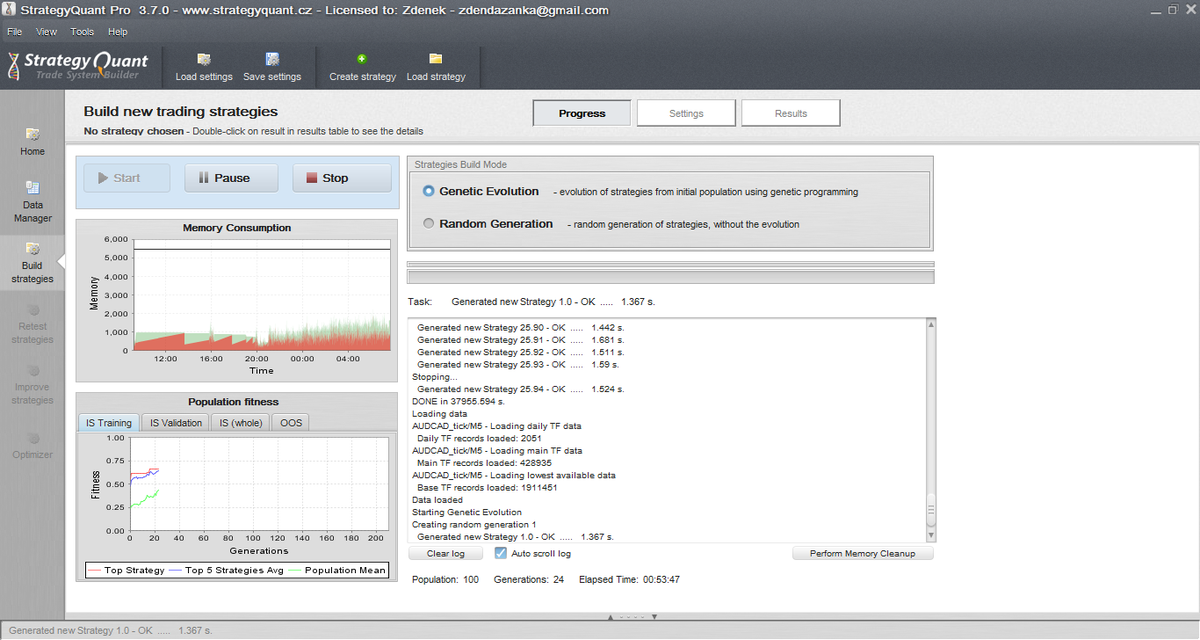This screenshot has height=640, width=1200.
Task: Select the IS Training fitness tab
Action: (x=108, y=423)
